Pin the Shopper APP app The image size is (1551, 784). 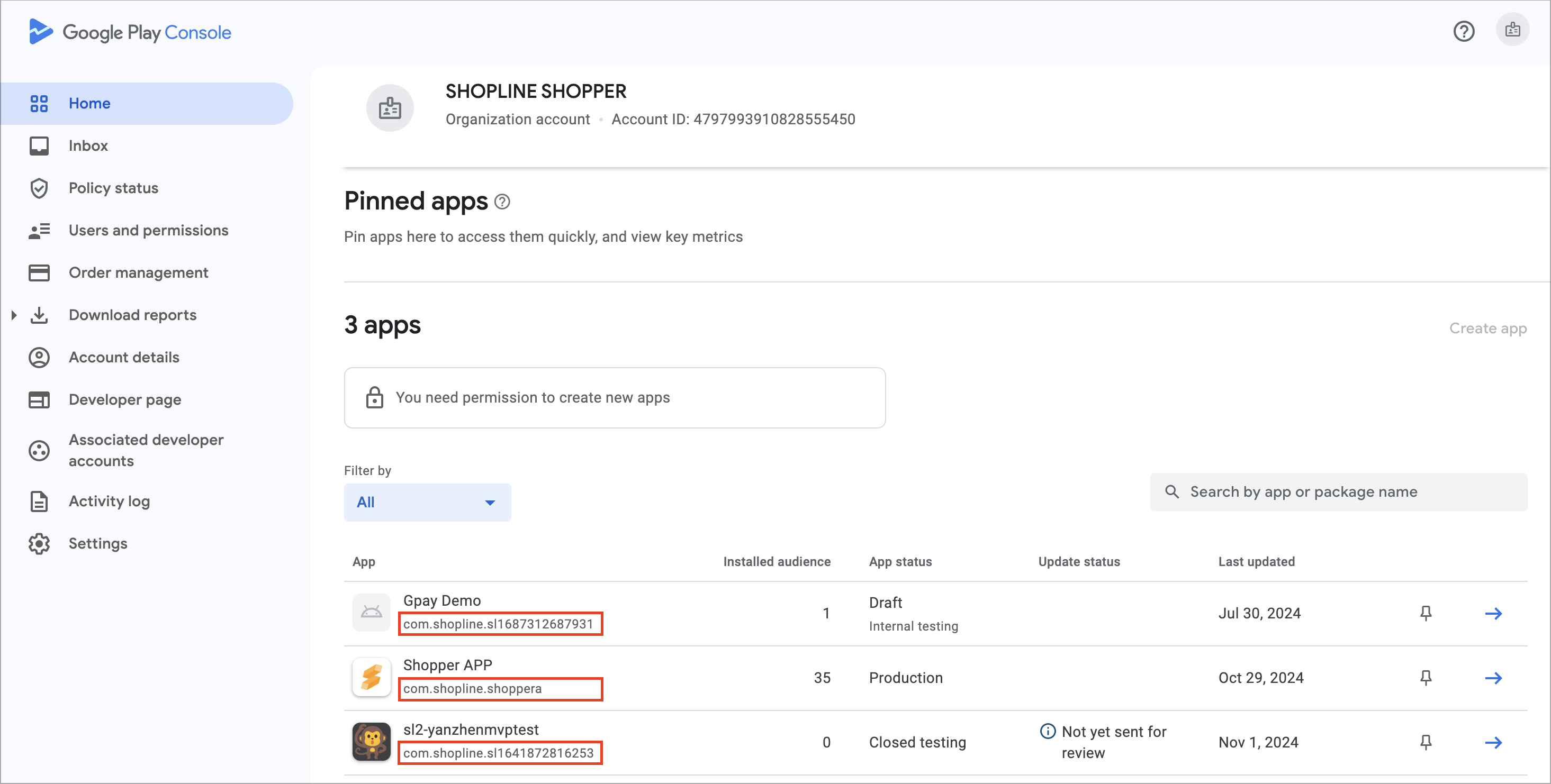[1426, 678]
